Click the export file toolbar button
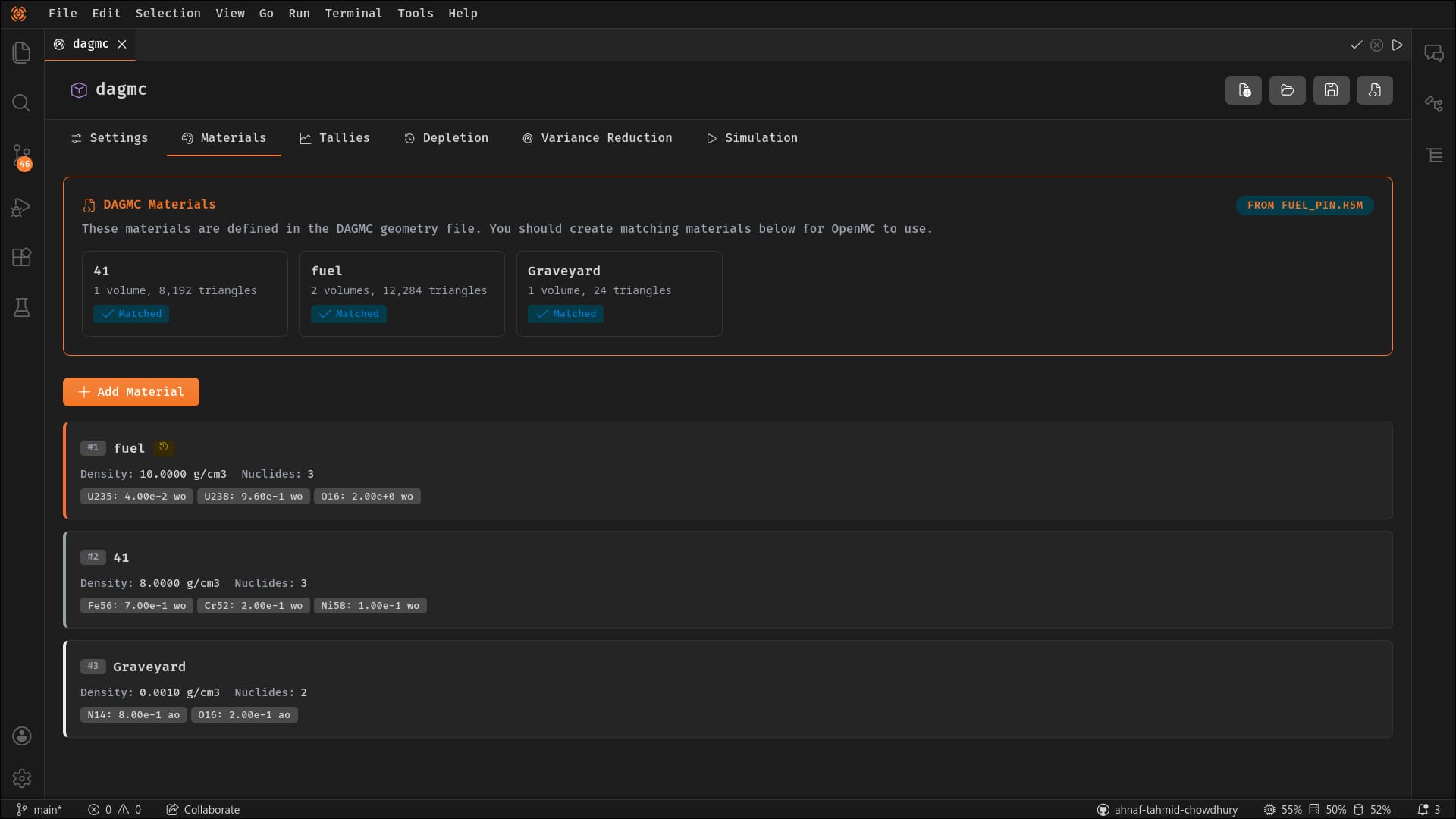 coord(1375,90)
